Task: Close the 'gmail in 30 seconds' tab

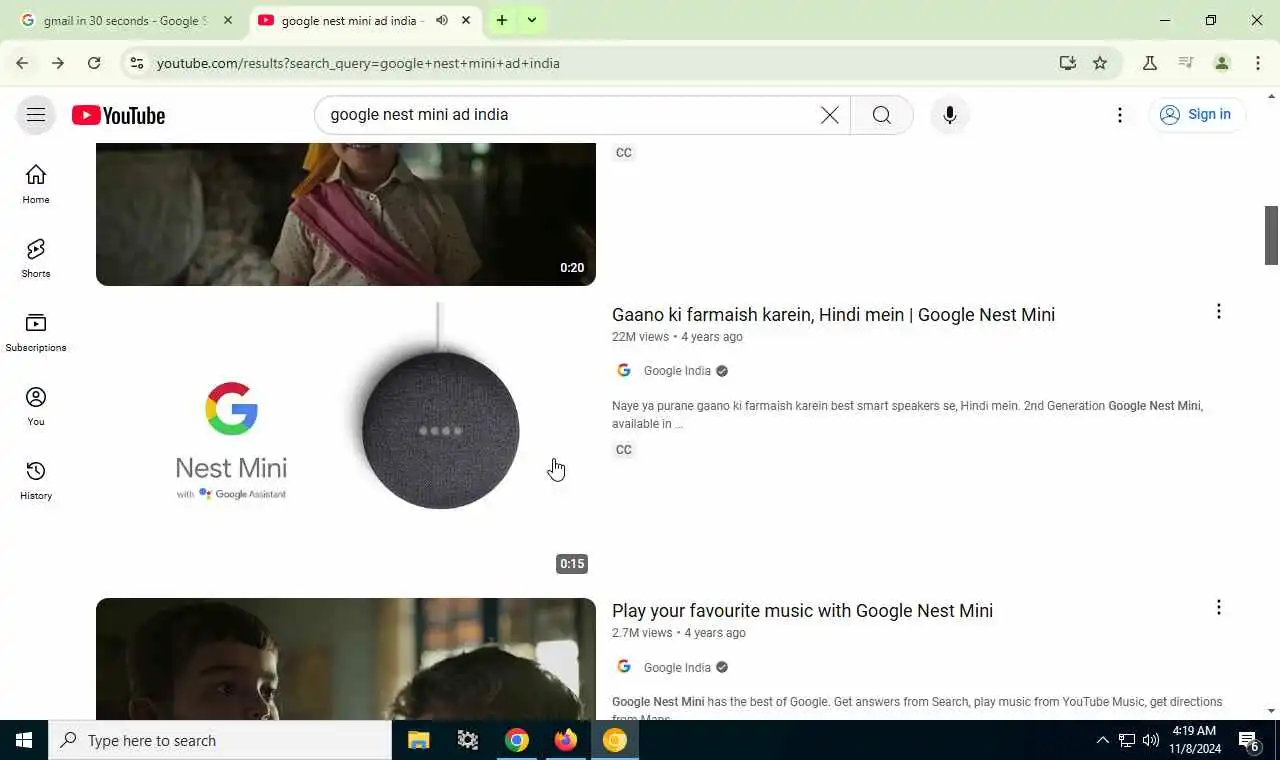Action: coord(227,20)
